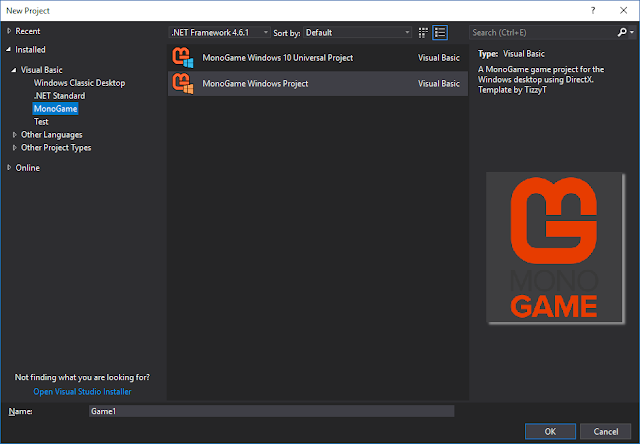Click Visual Basic label of Universal Project row
Viewport: 640px width, 444px height.
[439, 58]
